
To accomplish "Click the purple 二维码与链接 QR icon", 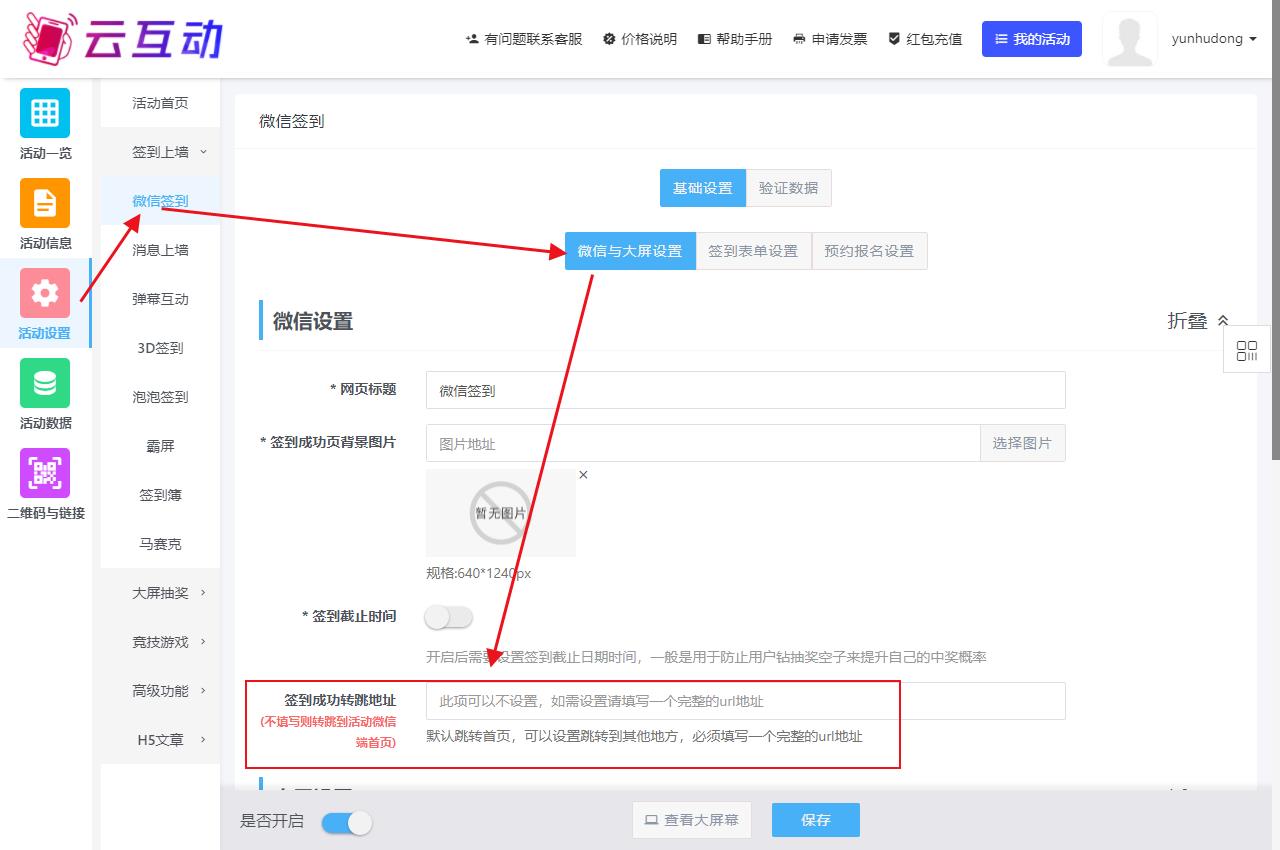I will pos(45,473).
